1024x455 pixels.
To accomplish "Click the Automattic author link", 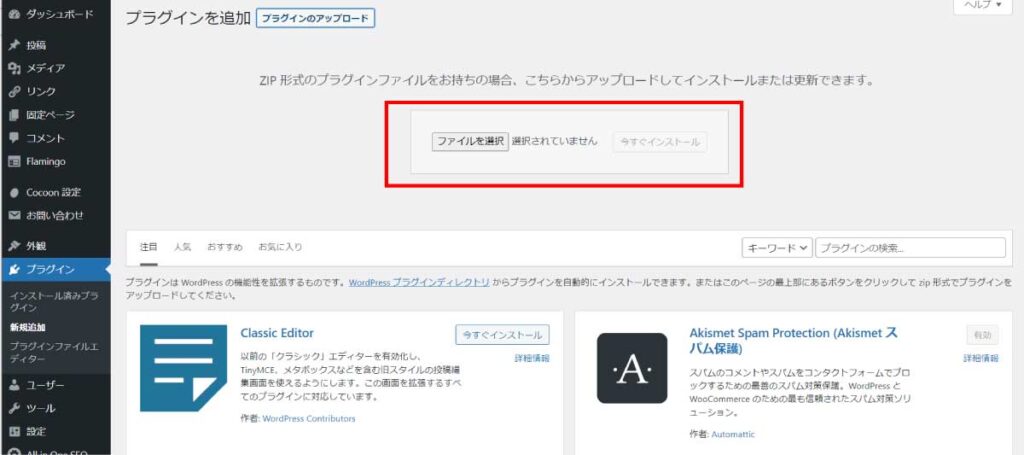I will tap(733, 434).
